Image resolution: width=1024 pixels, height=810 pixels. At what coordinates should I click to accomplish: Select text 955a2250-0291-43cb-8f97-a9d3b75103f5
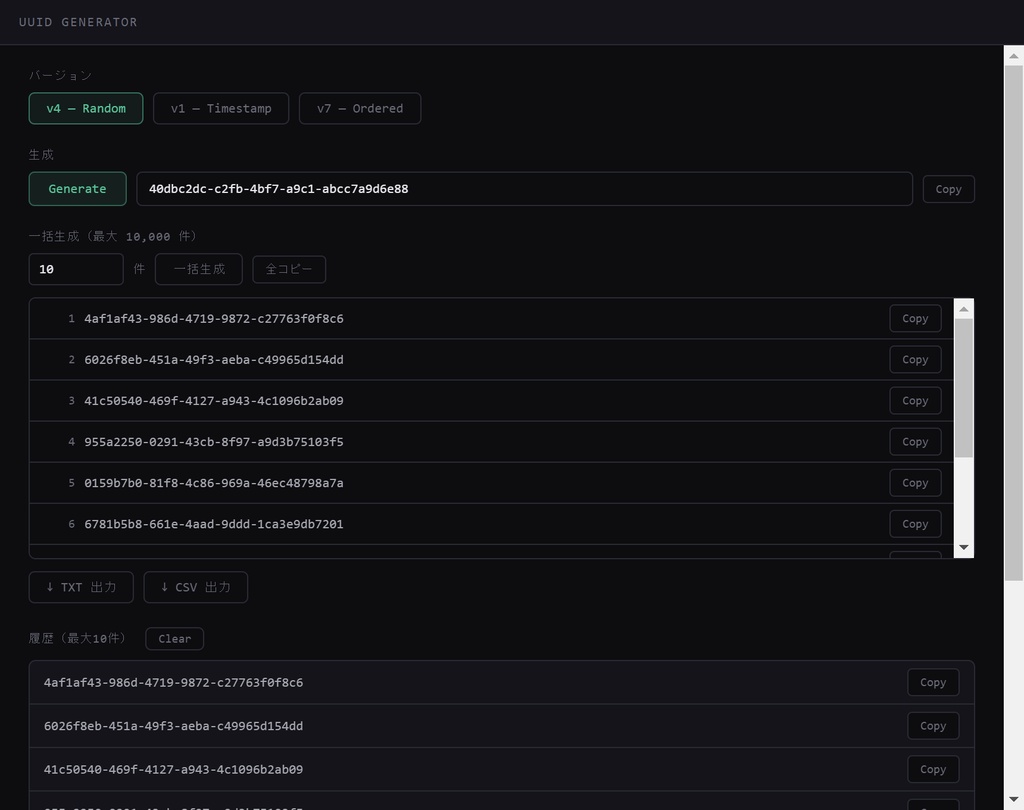pyautogui.click(x=214, y=442)
